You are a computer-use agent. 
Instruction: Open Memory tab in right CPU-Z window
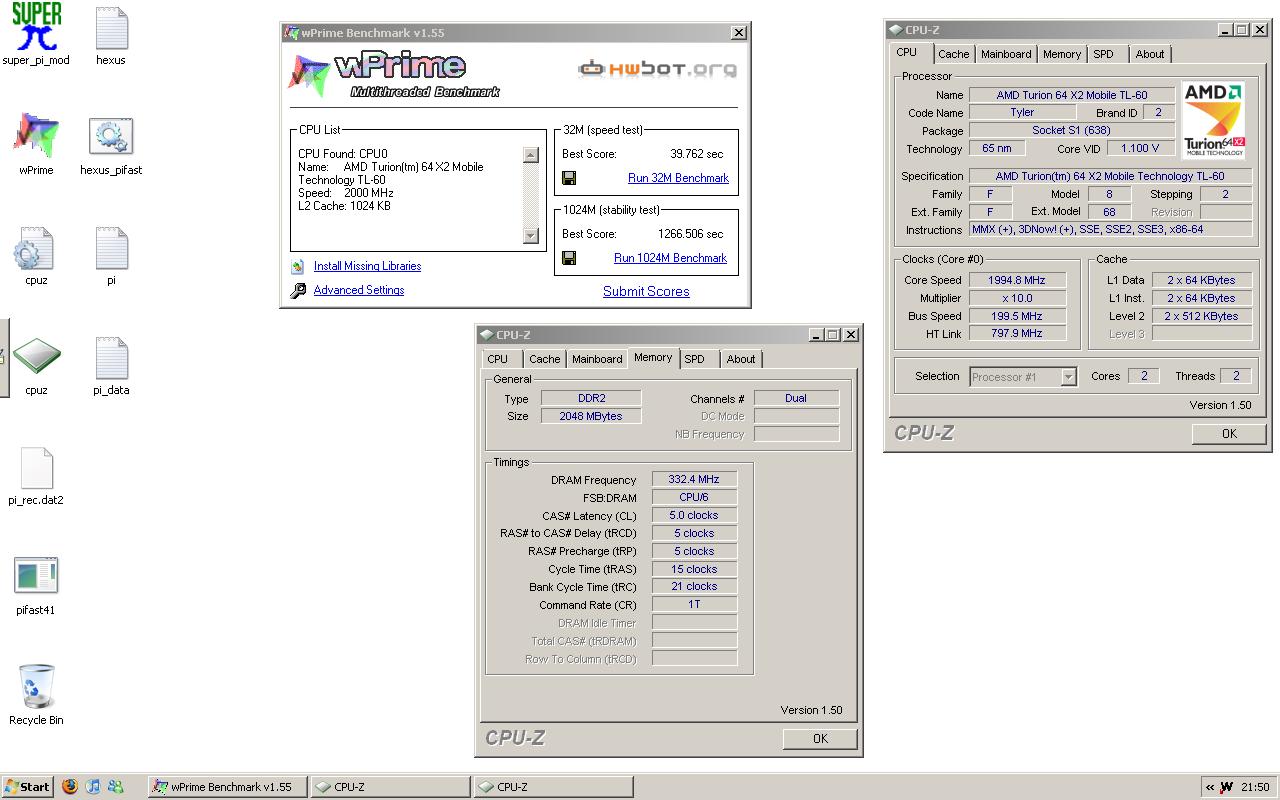[1062, 54]
